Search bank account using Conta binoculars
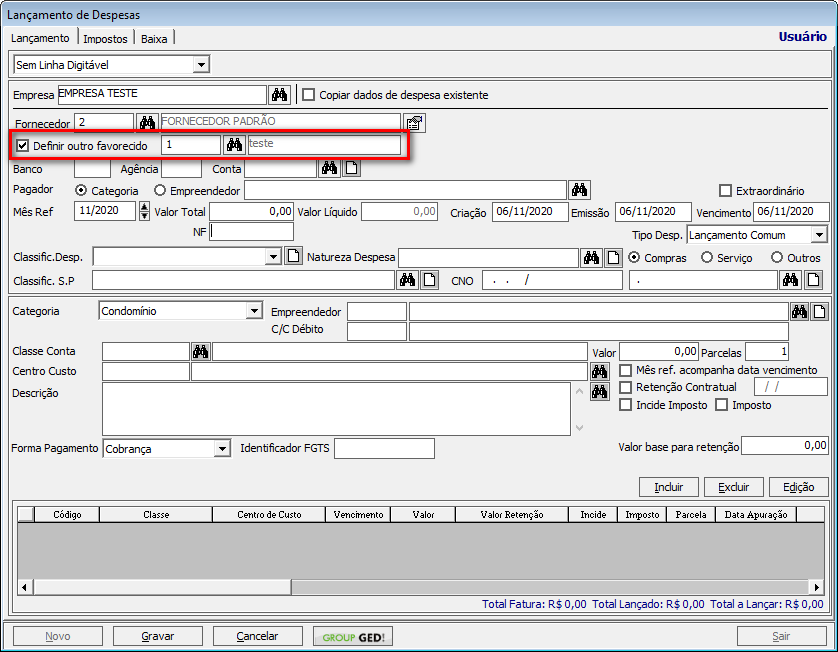 point(329,168)
